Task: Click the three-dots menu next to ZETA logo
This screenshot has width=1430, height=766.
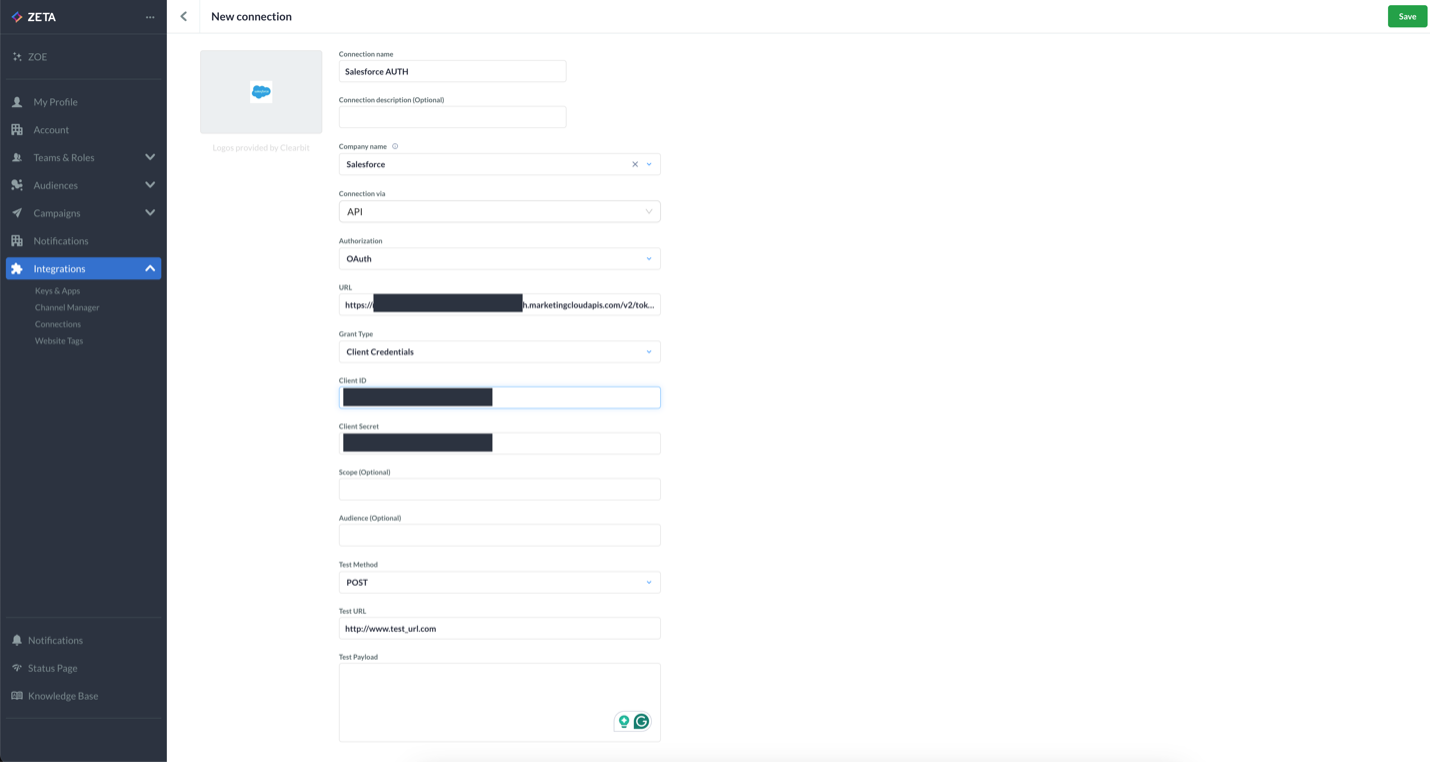Action: point(150,17)
